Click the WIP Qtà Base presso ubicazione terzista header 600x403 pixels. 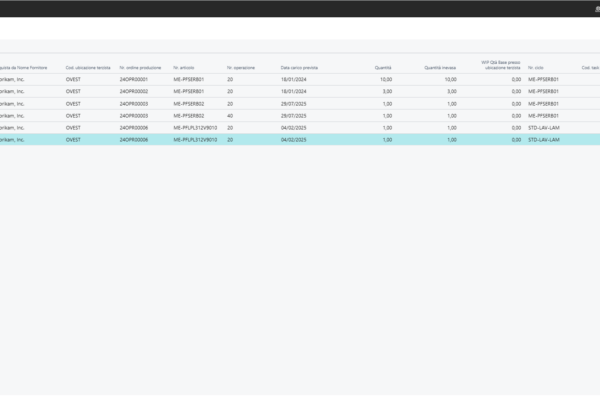click(500, 65)
